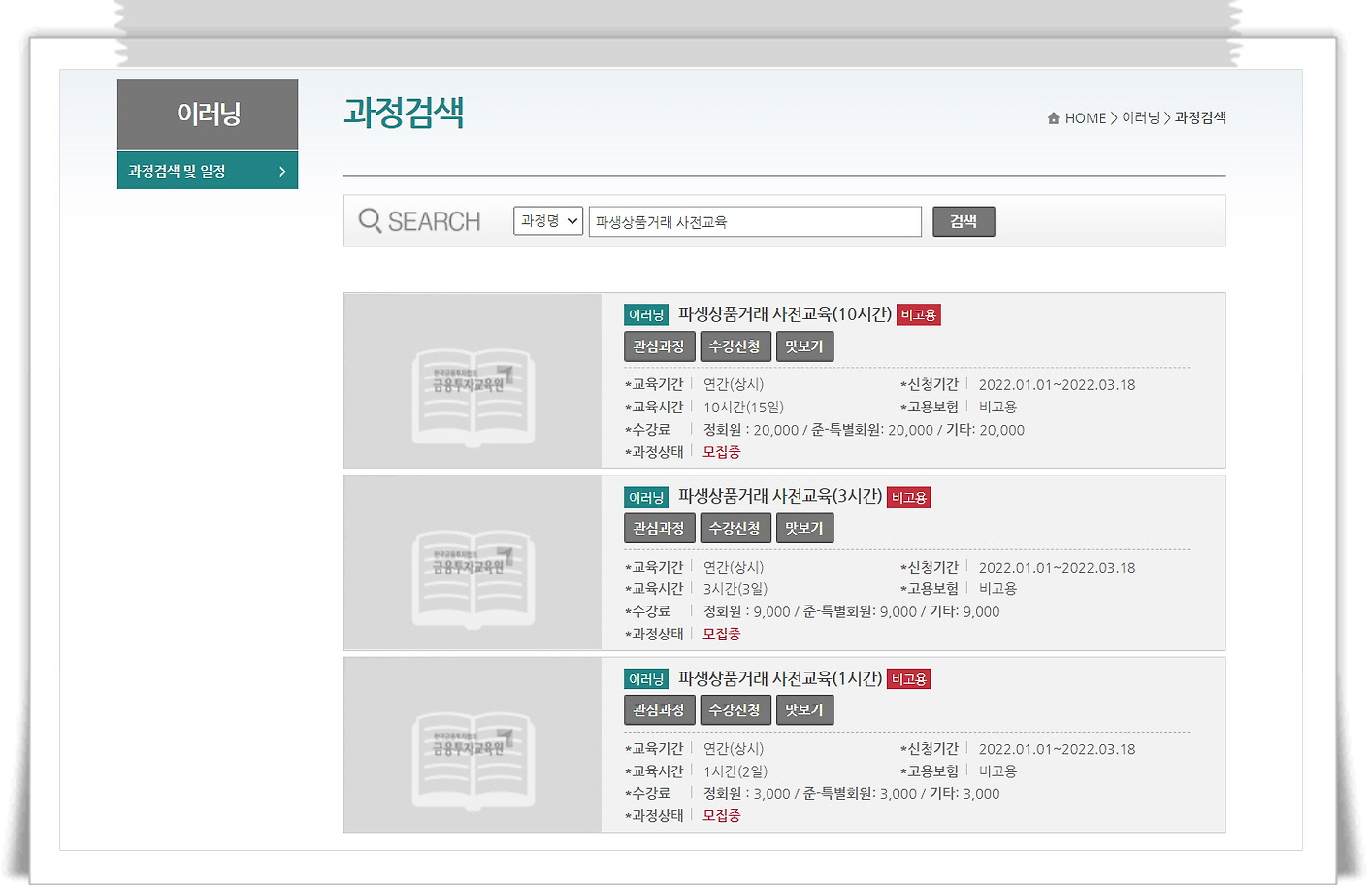Click the 비고용 red tag on 3시간 course
1372x885 pixels.
[x=909, y=497]
